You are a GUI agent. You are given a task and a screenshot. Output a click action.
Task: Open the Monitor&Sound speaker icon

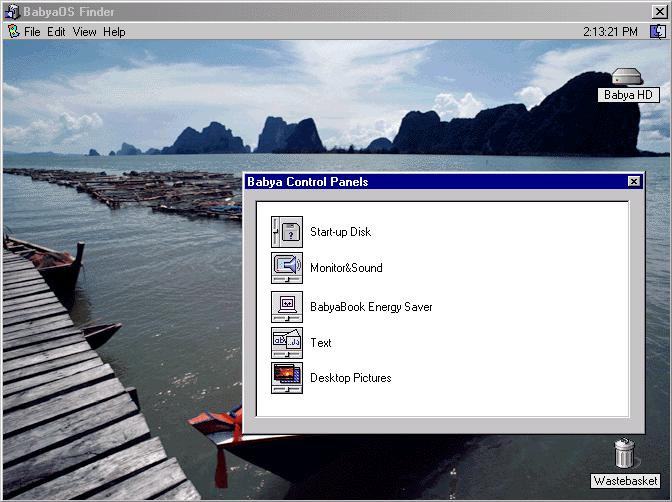(287, 268)
